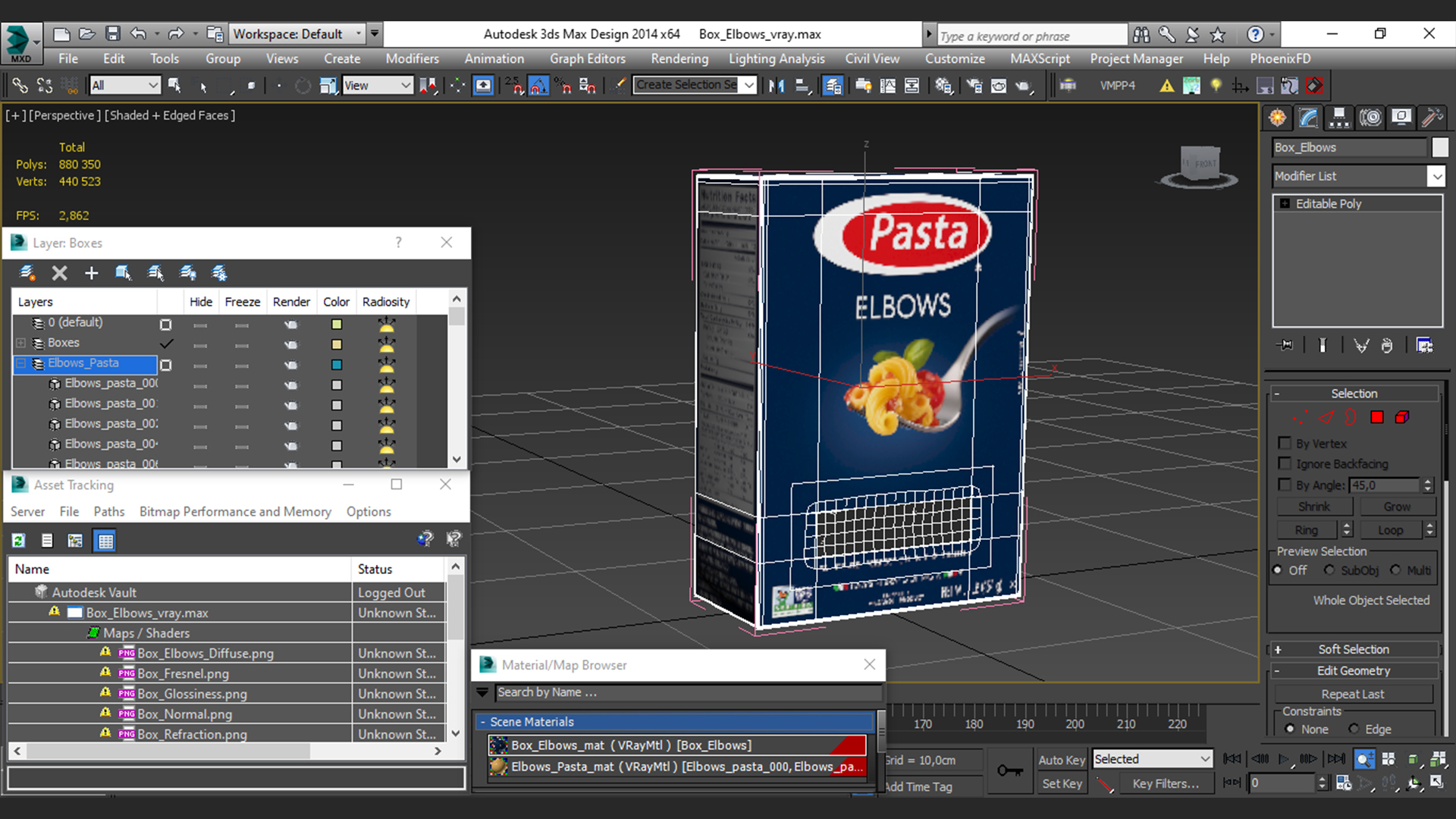Open the Motion command panel tab

(1370, 118)
